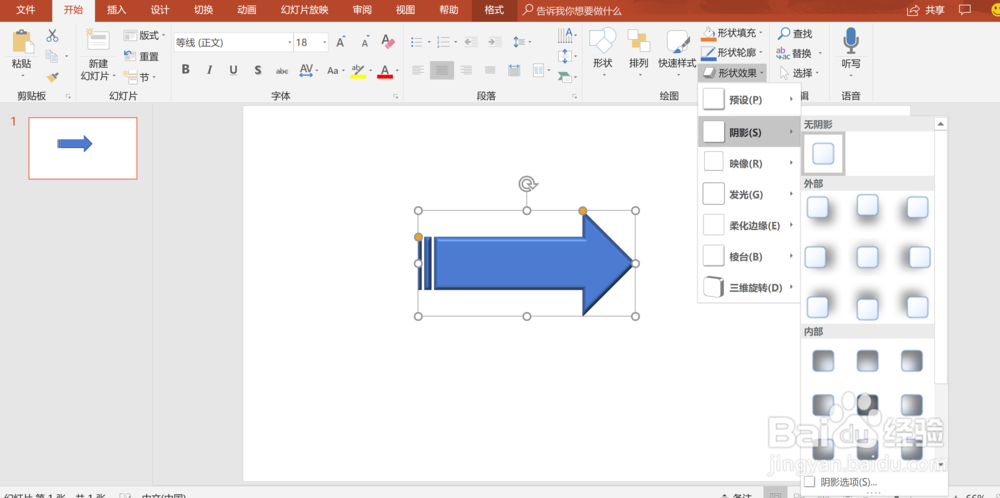
Task: Click the Tell me search box
Action: click(571, 10)
